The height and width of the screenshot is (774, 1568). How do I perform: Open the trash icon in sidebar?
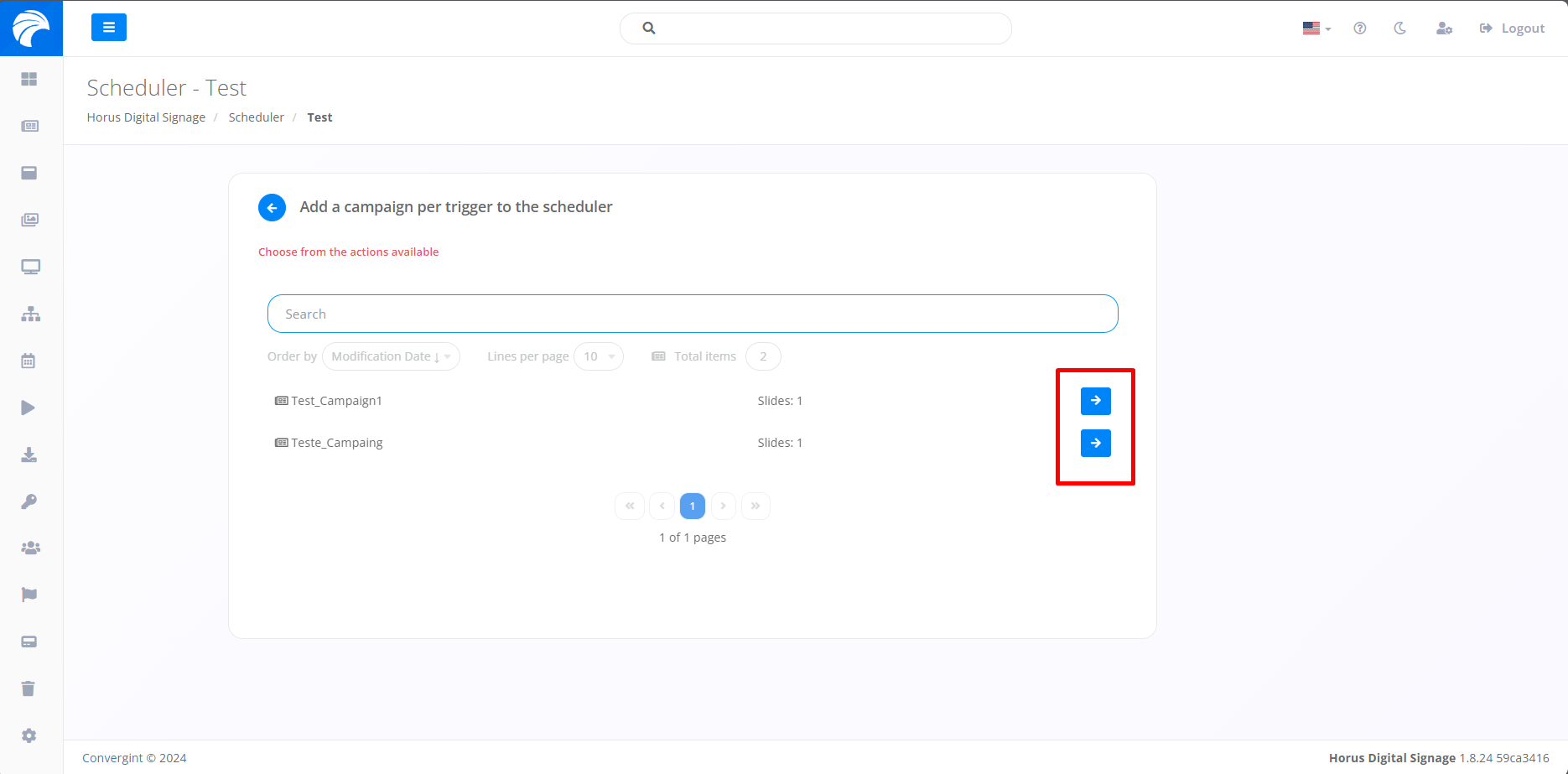pos(29,688)
